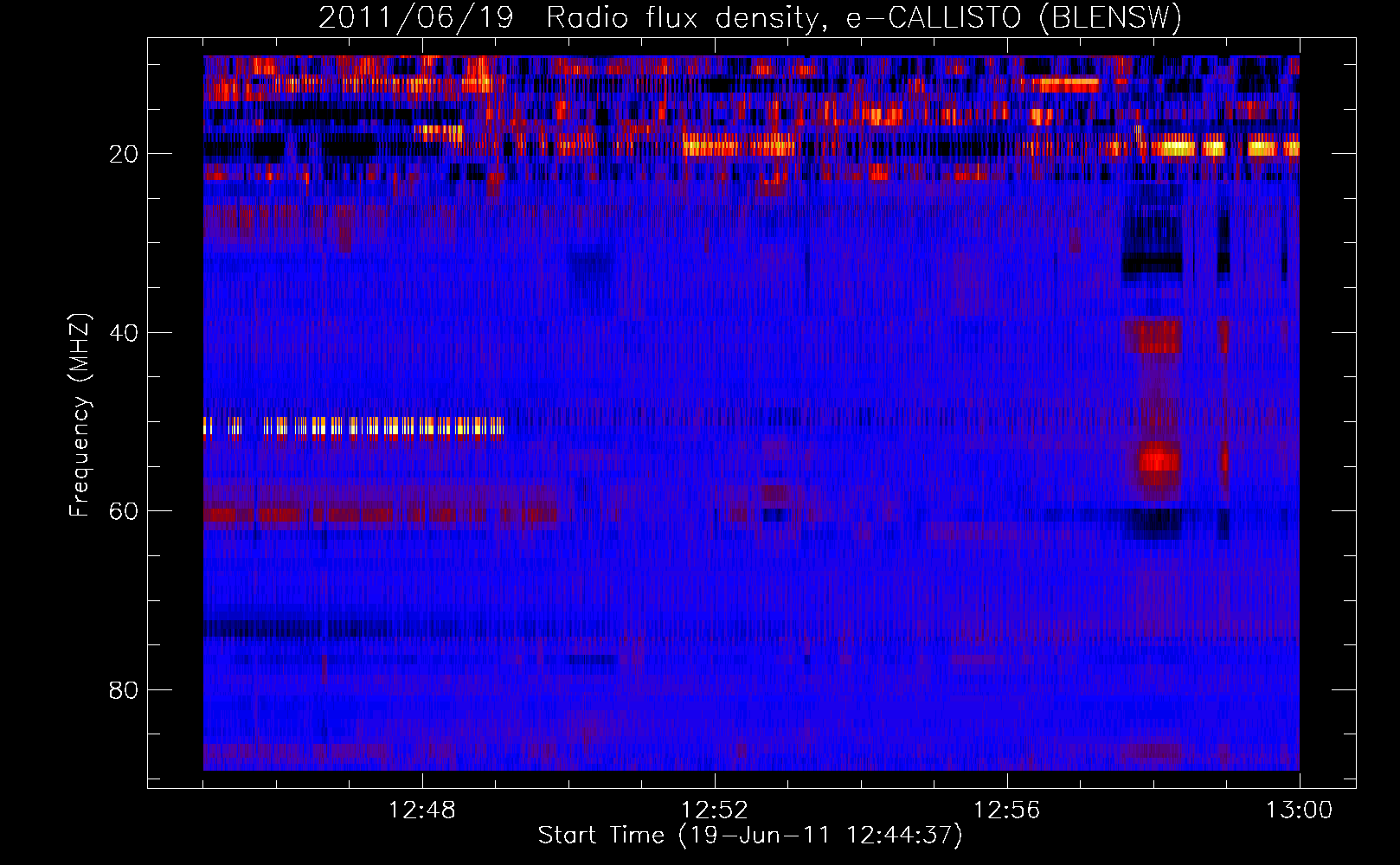Click the 80 frequency tick label
This screenshot has height=865, width=1400.
pyautogui.click(x=125, y=690)
